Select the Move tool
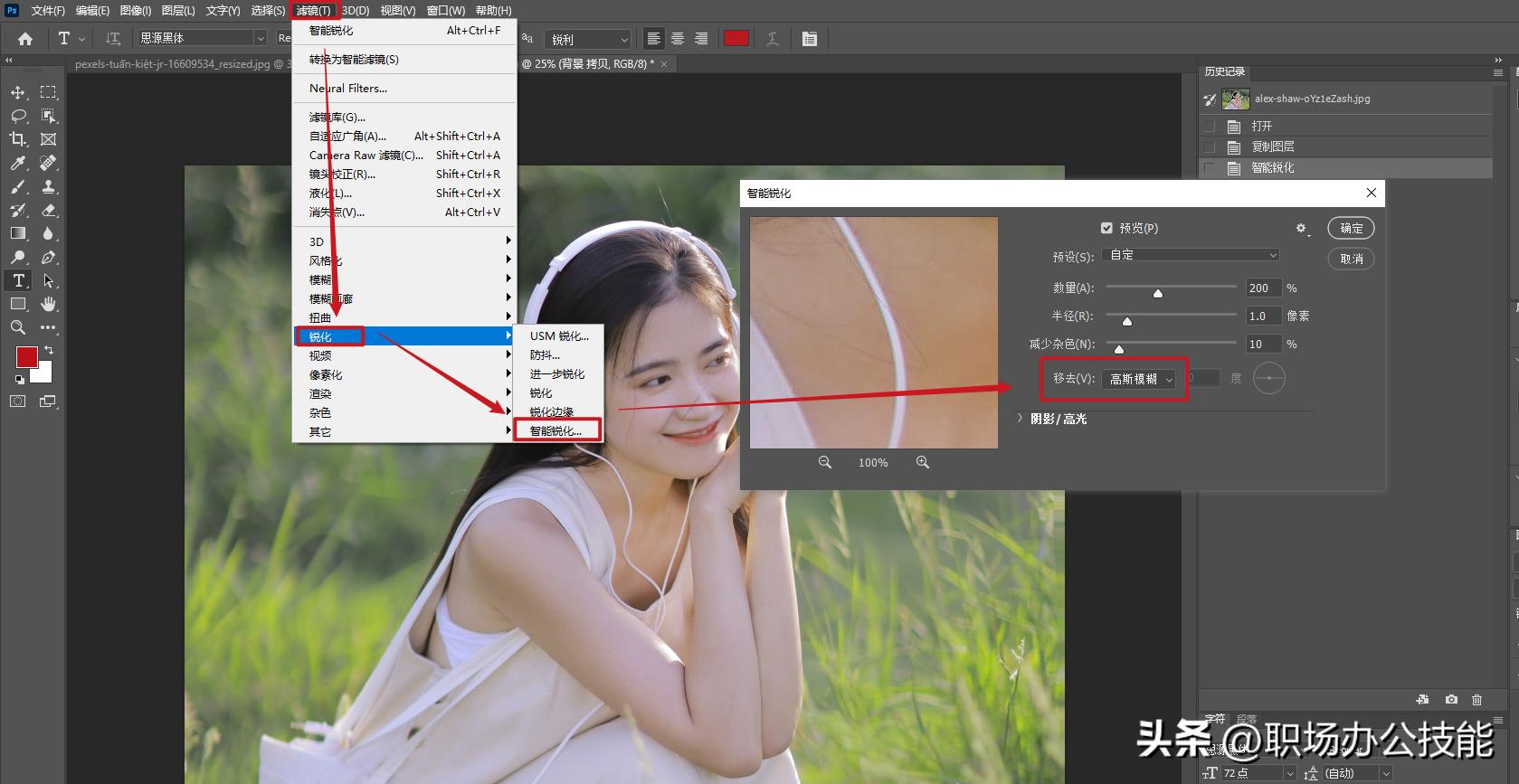Screen dimensions: 1519x784 (18, 92)
